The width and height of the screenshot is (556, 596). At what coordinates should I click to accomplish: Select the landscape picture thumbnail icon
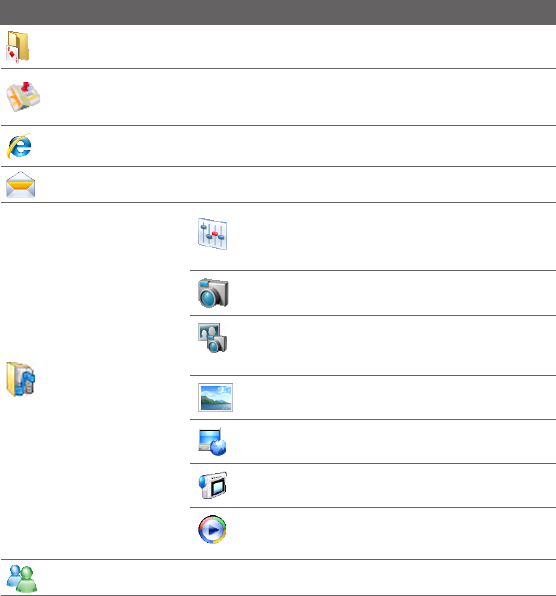215,397
